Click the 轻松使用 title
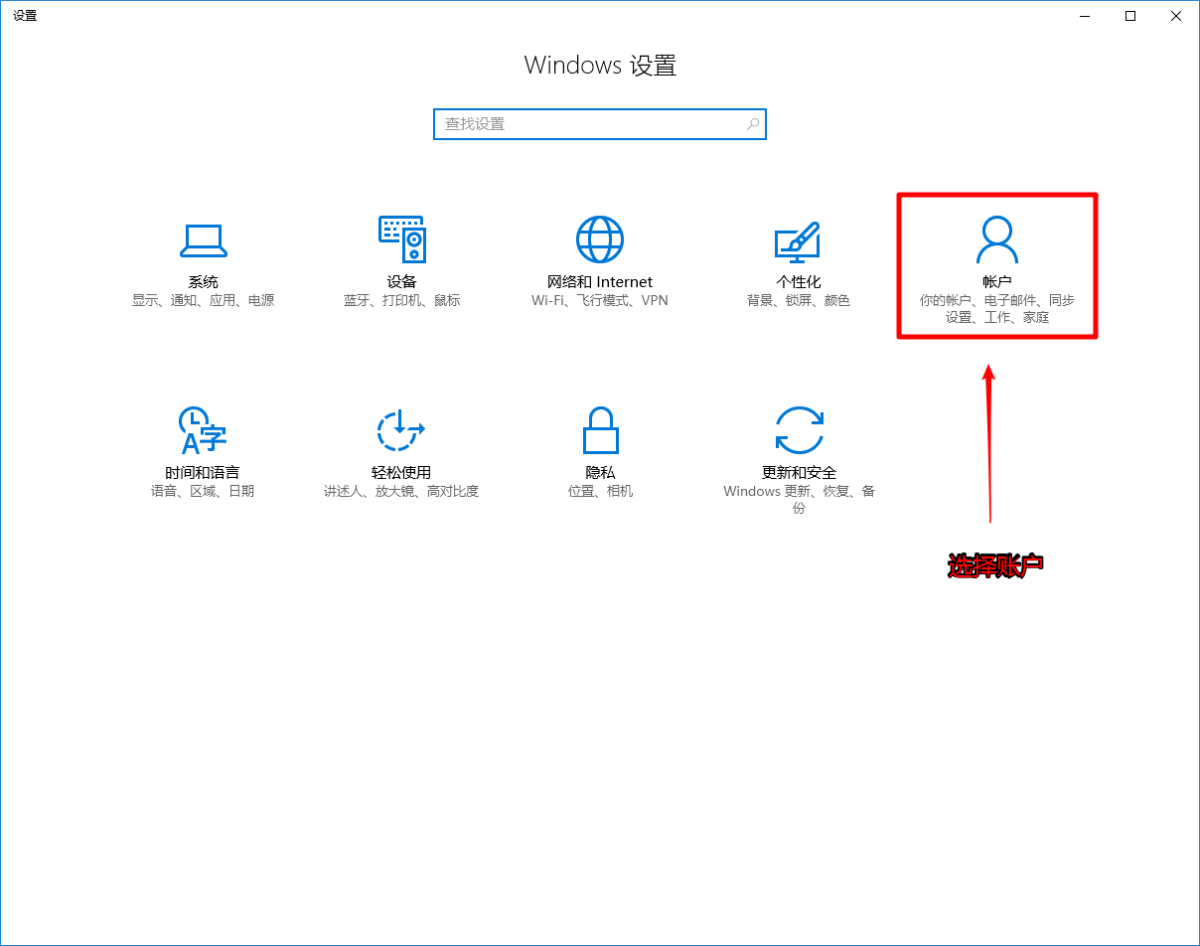The width and height of the screenshot is (1200, 946). [401, 473]
